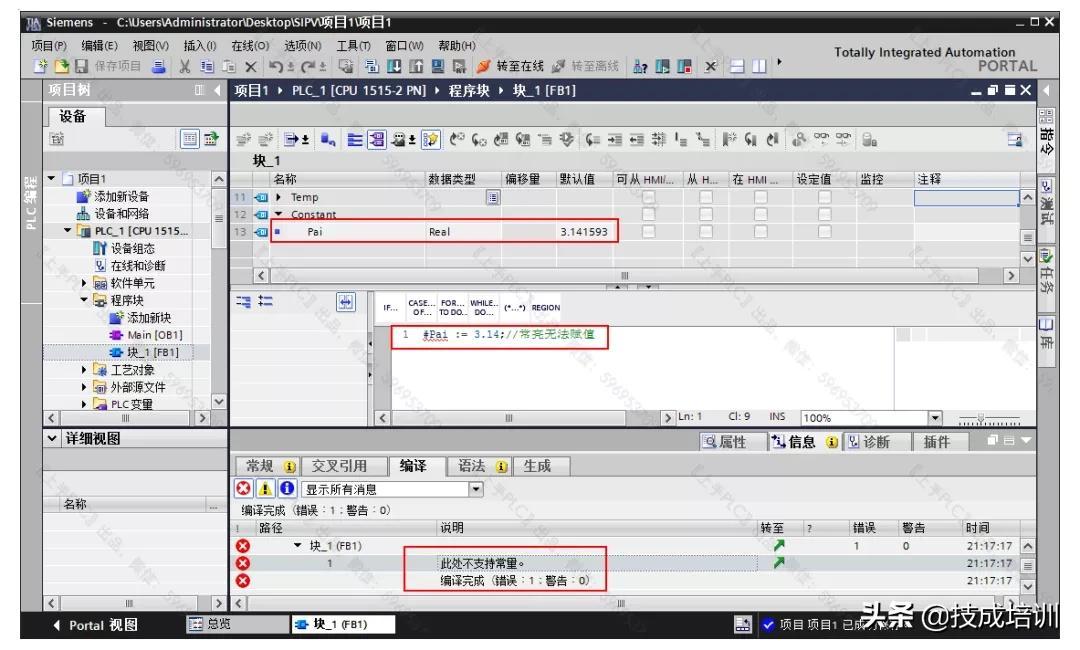Tick HMI accessible checkbox in Pai row
This screenshot has width=1080, height=650.
[648, 231]
